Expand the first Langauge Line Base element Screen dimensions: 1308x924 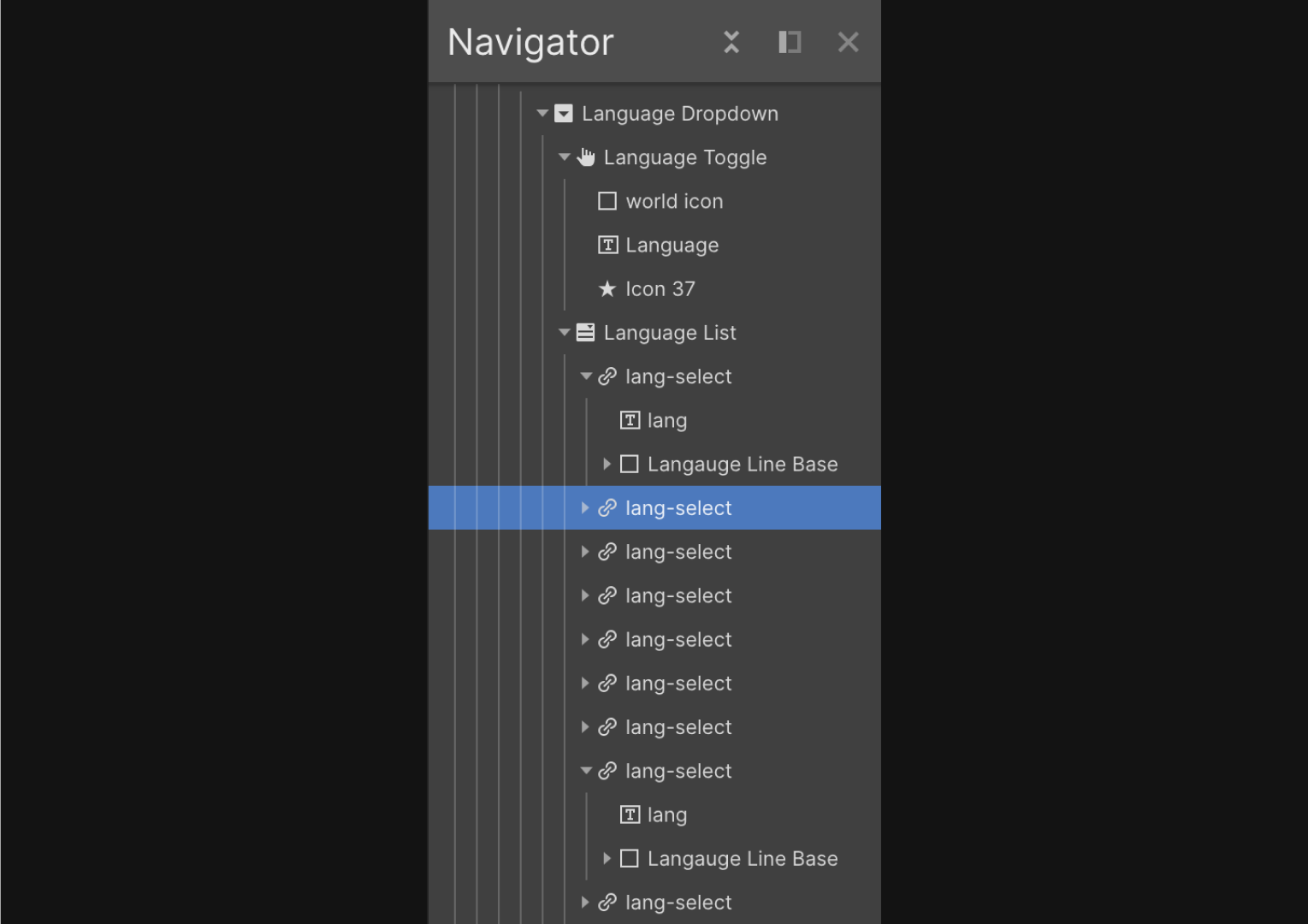[x=607, y=464]
